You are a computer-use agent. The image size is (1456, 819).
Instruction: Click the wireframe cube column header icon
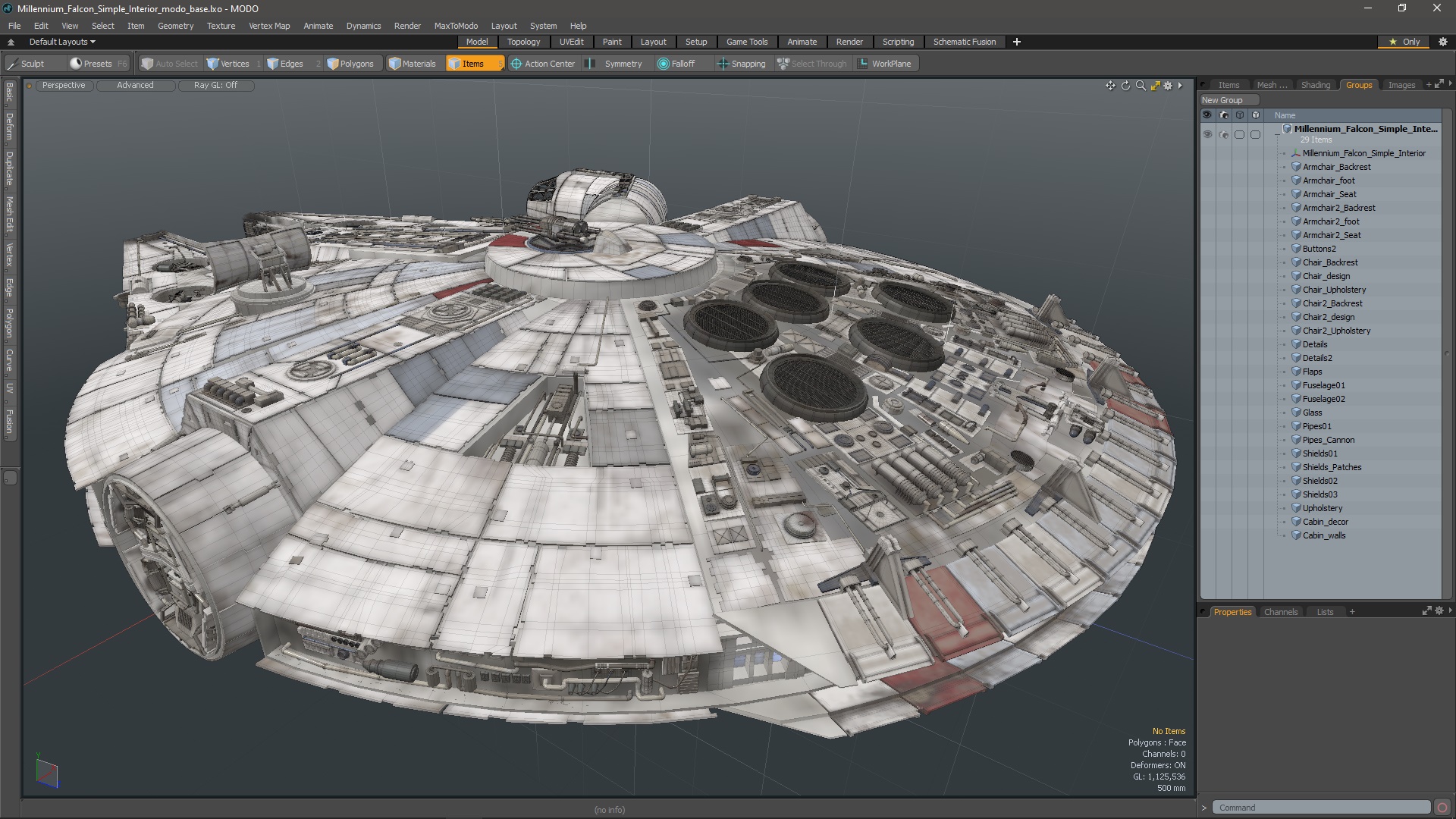[x=1239, y=115]
